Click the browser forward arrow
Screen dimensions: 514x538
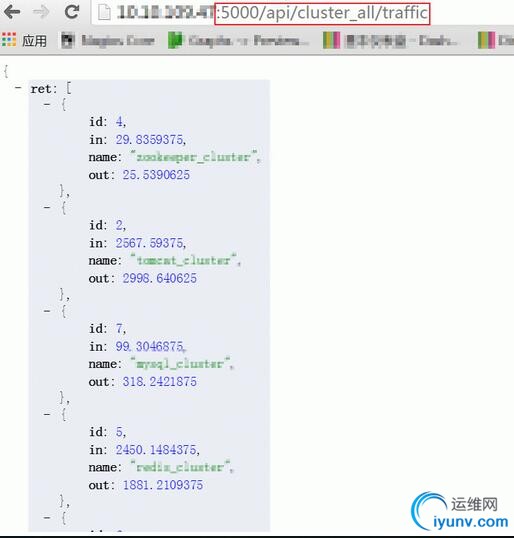tap(42, 12)
